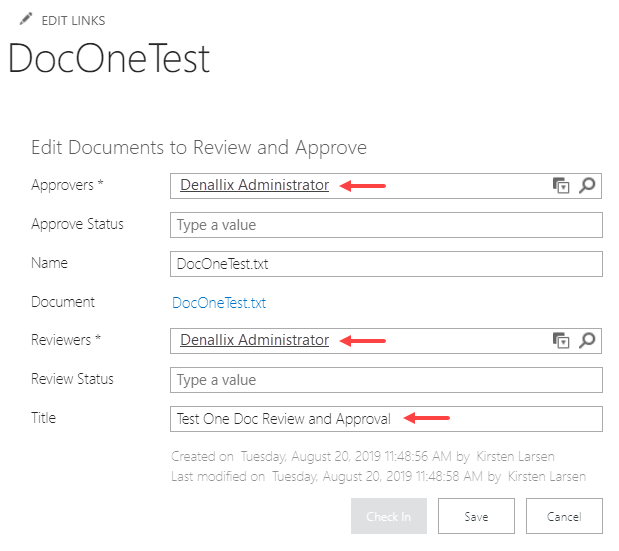Screen dimensions: 619x551
Task: Select Denallix Administrator in the Reviewers field
Action: point(254,340)
